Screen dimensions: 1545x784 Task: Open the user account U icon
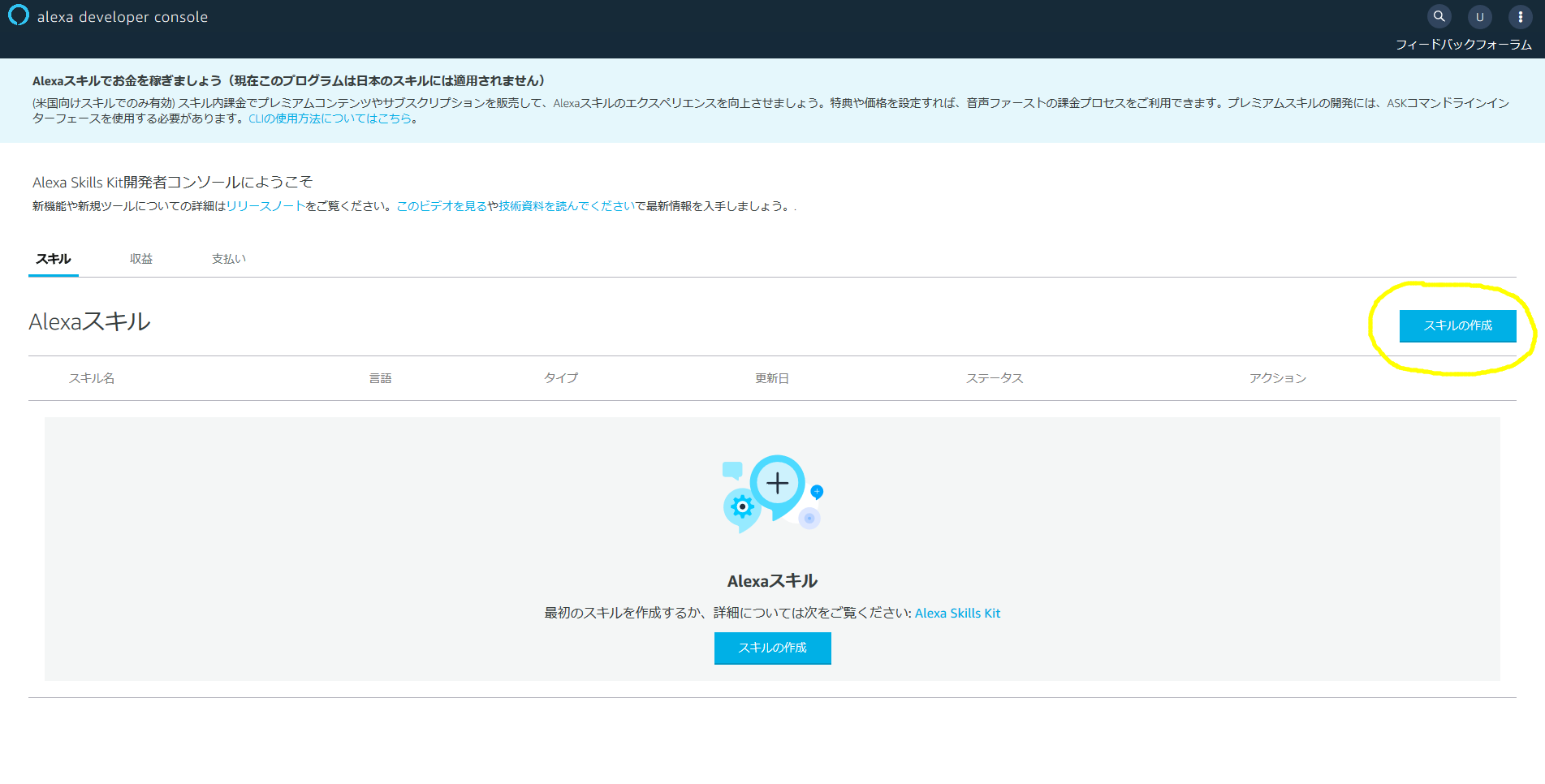pyautogui.click(x=1479, y=17)
